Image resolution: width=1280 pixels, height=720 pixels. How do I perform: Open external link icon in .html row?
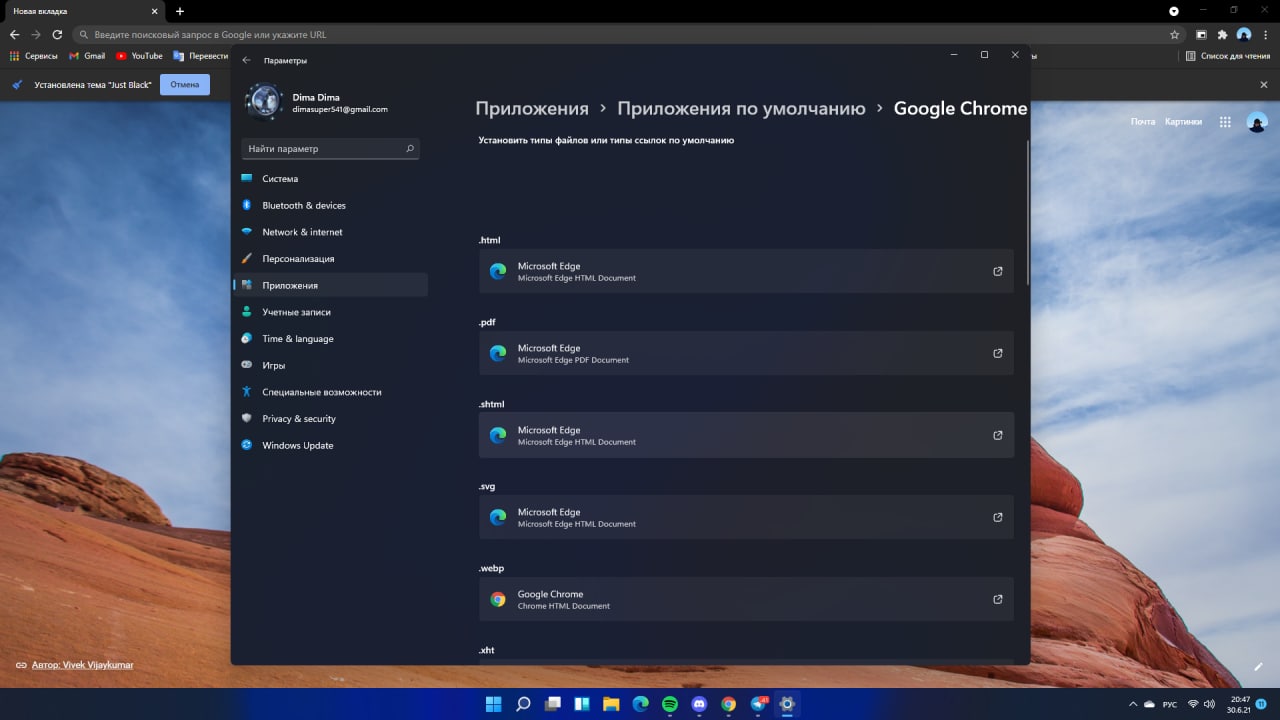pos(997,271)
